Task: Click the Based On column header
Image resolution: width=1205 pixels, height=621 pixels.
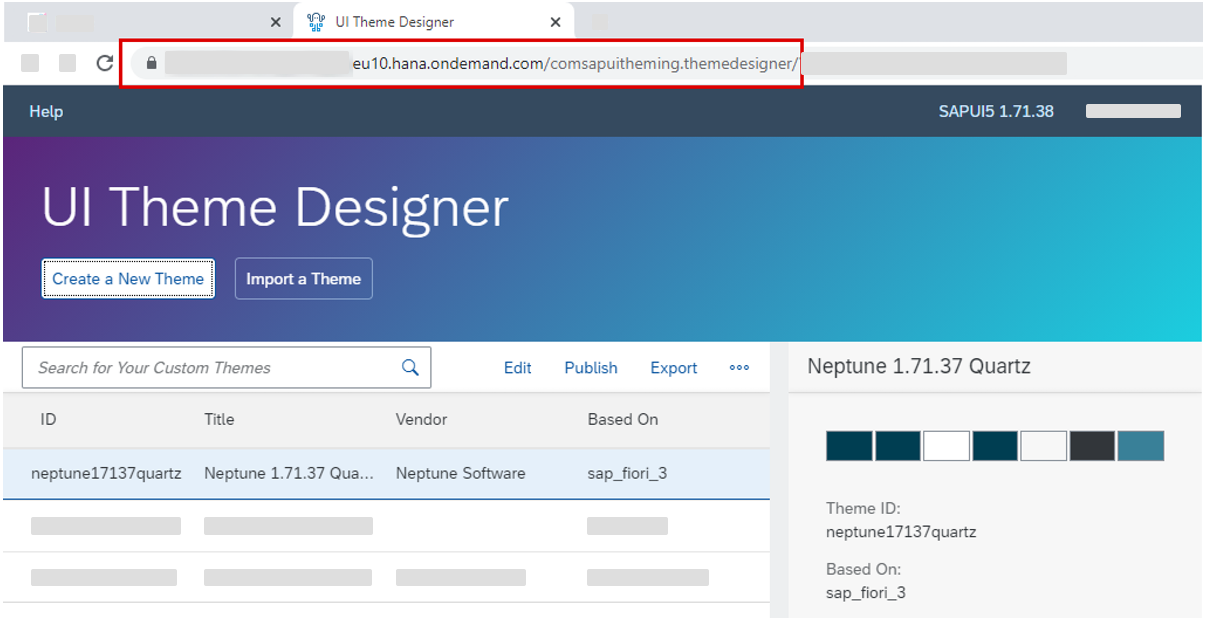Action: click(622, 419)
